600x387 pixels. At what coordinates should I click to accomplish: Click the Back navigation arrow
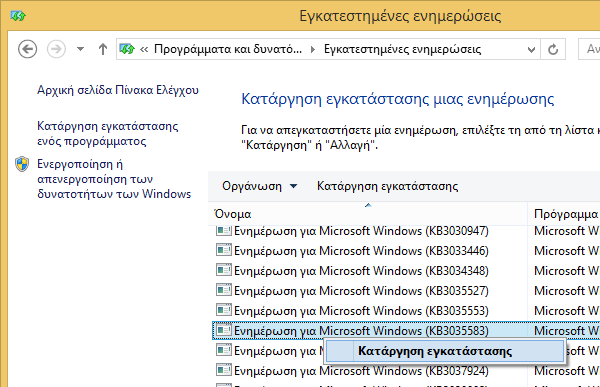click(28, 49)
